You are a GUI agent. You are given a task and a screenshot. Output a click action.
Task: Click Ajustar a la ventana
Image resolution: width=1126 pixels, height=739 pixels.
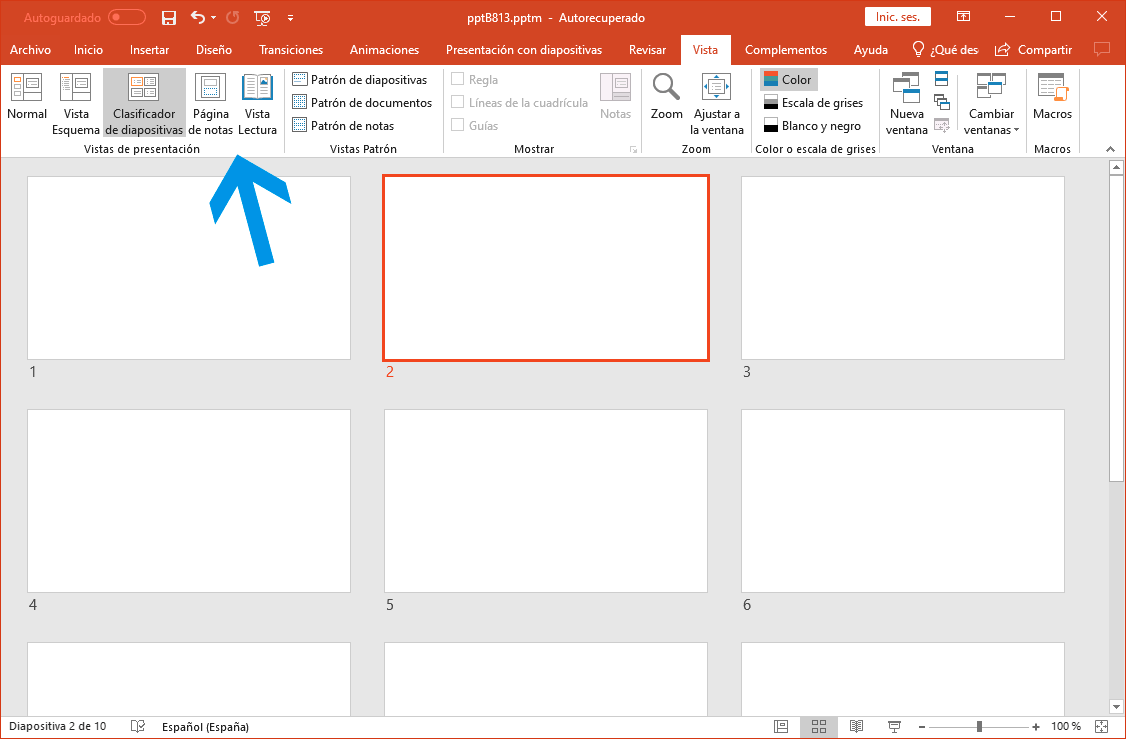[716, 103]
